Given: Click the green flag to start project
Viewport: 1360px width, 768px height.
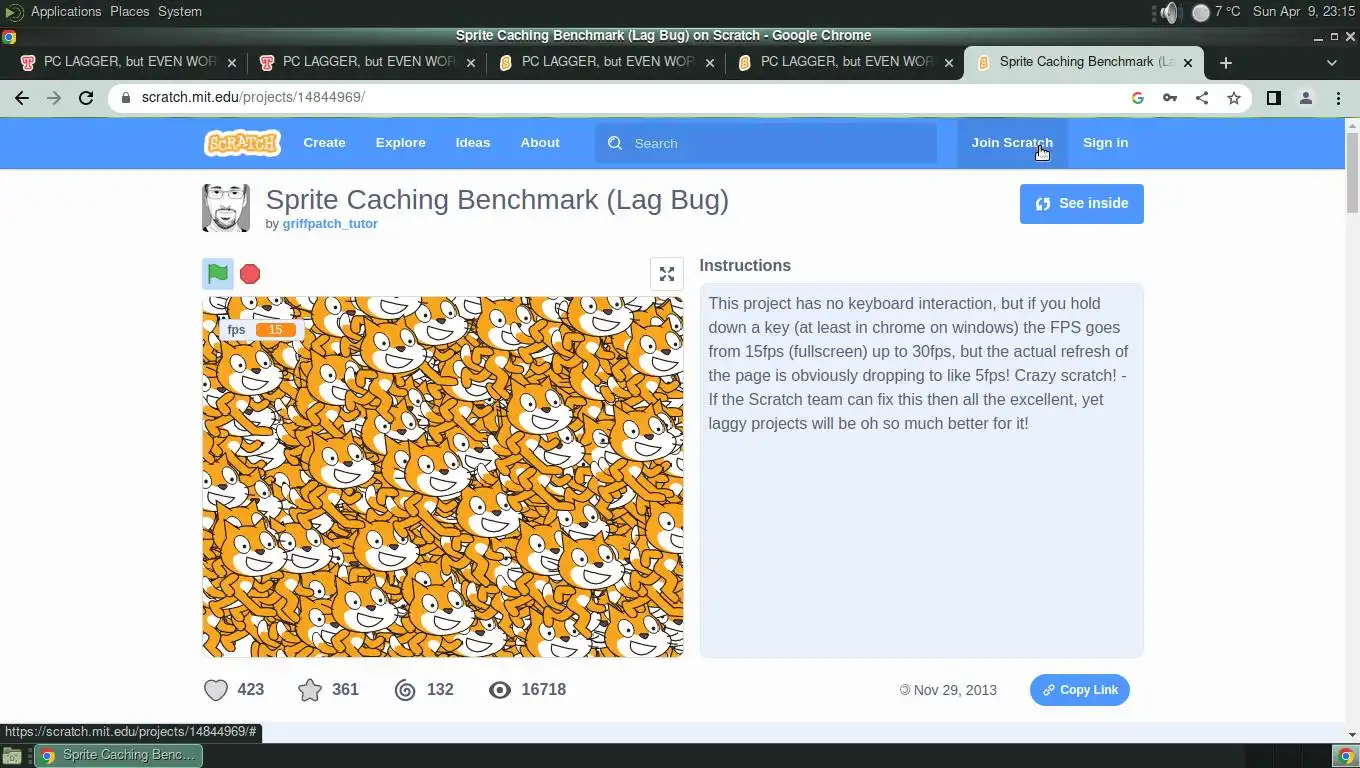Looking at the screenshot, I should click(x=218, y=273).
